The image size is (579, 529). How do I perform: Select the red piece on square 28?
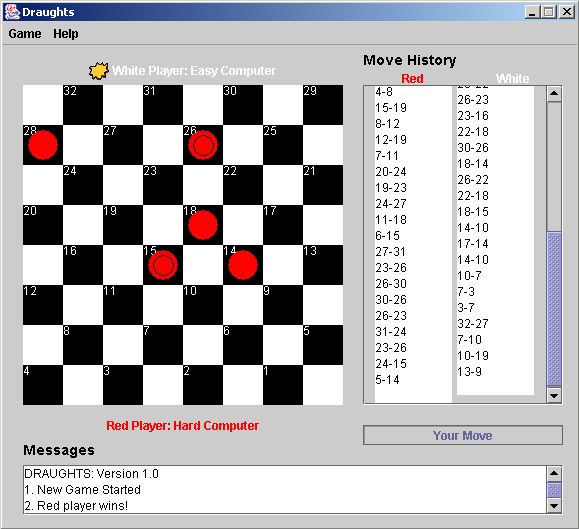(43, 145)
